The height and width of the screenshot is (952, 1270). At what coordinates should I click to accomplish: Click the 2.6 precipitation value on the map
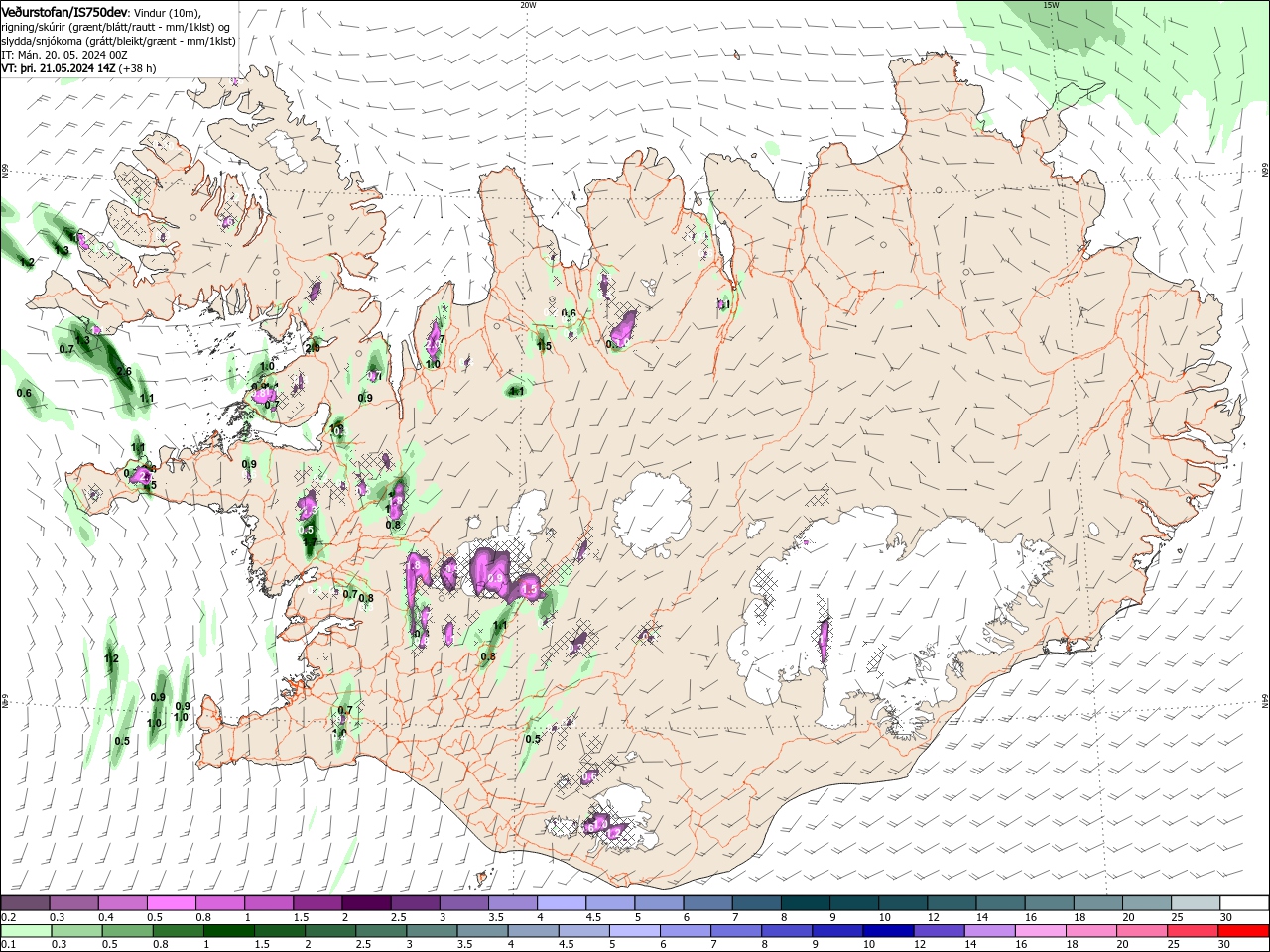124,372
